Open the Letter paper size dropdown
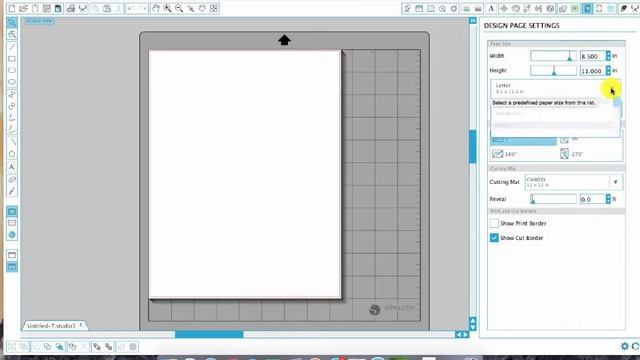 [556, 89]
